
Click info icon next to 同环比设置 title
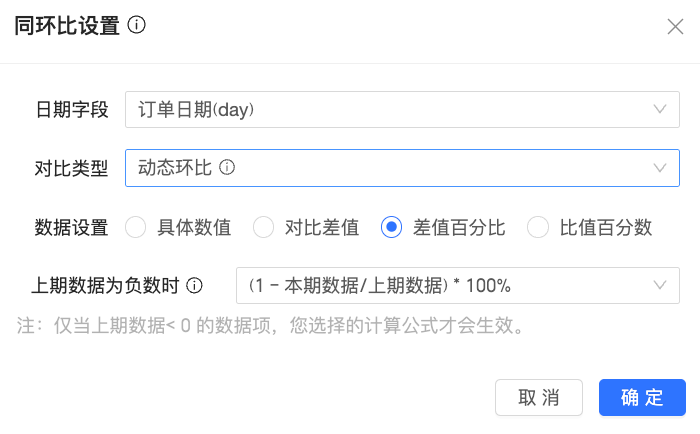point(137,25)
